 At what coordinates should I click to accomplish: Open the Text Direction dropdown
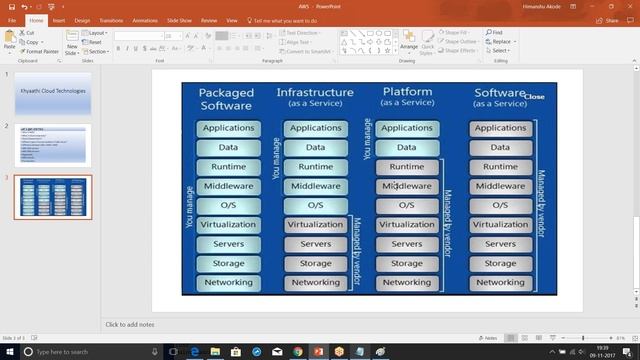[300, 33]
